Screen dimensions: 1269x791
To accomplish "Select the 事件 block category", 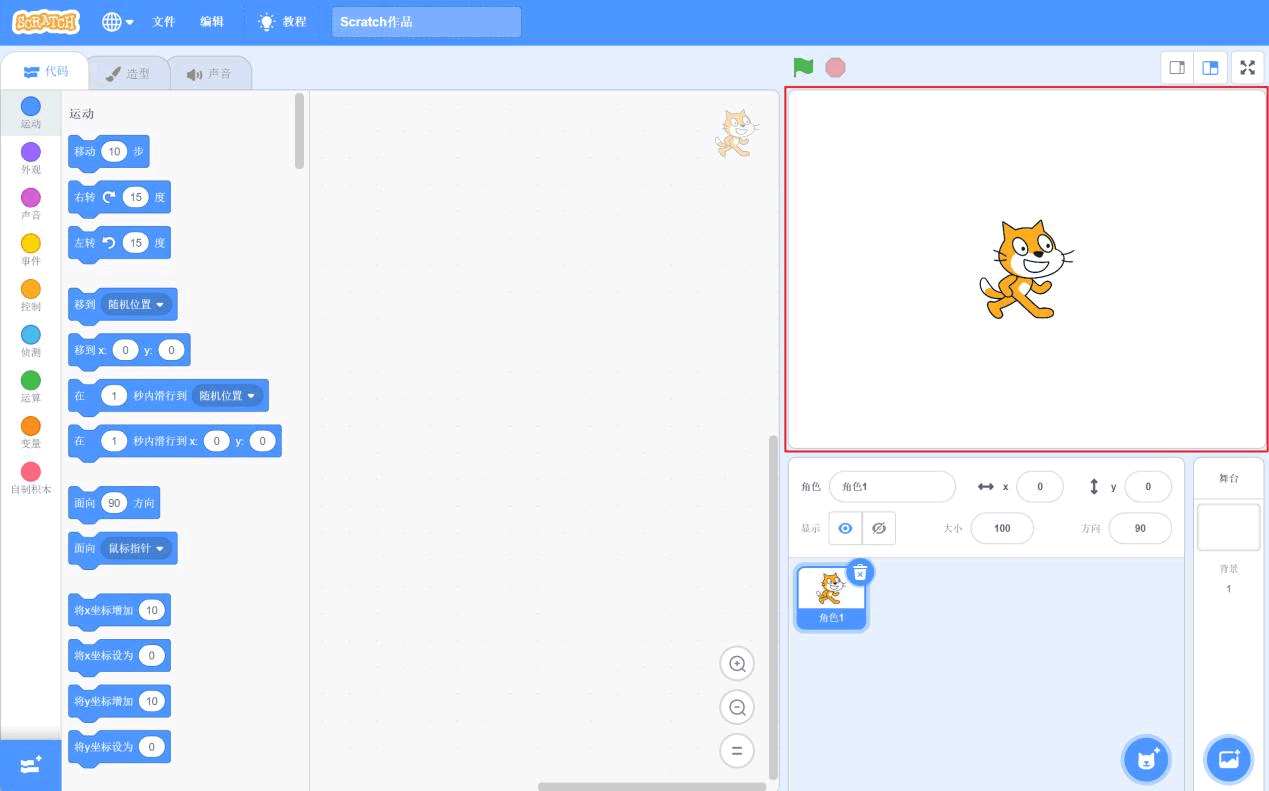I will 31,250.
